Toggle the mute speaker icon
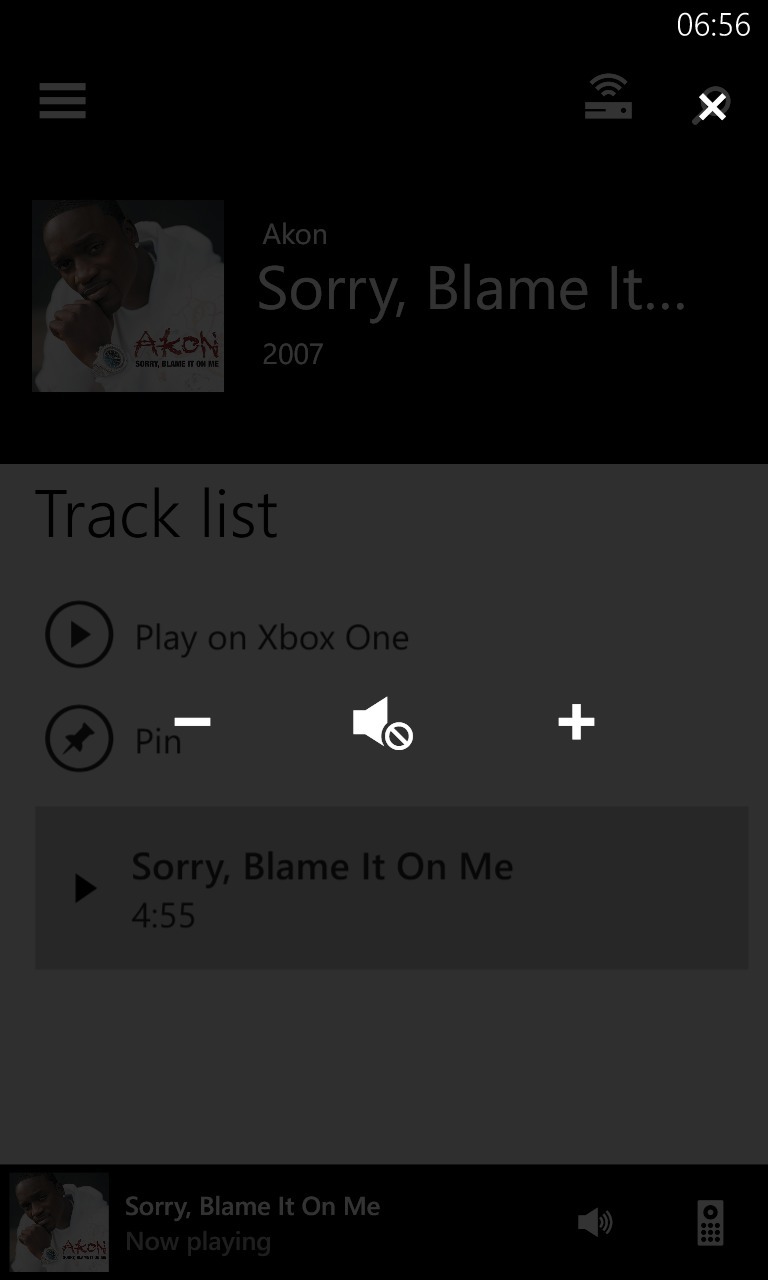This screenshot has width=768, height=1280. pyautogui.click(x=383, y=723)
